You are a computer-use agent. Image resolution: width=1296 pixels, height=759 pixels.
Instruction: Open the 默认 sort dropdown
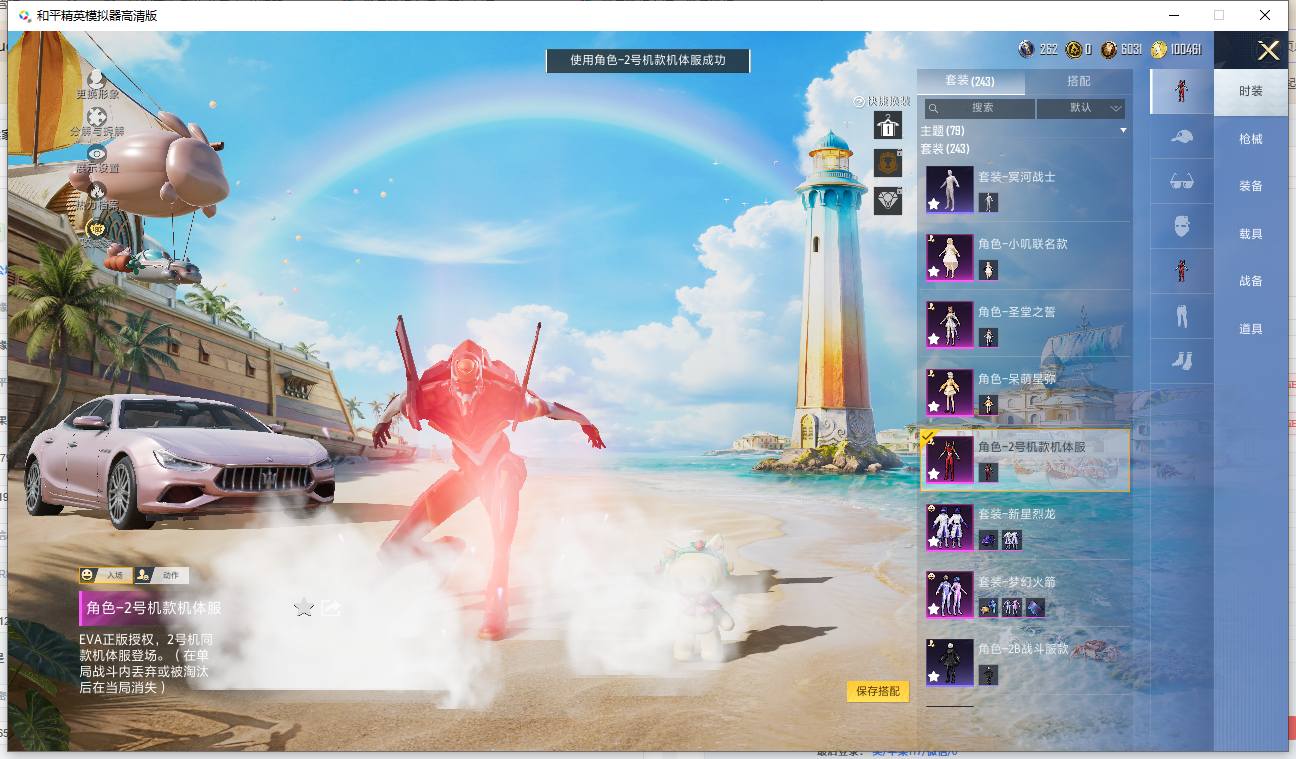click(1081, 108)
